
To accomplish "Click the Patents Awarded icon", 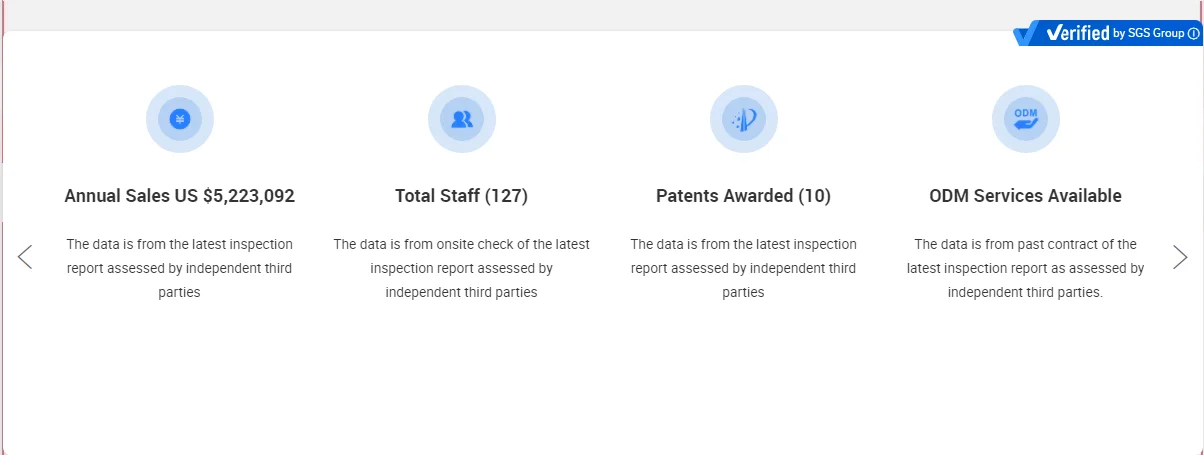I will (744, 119).
